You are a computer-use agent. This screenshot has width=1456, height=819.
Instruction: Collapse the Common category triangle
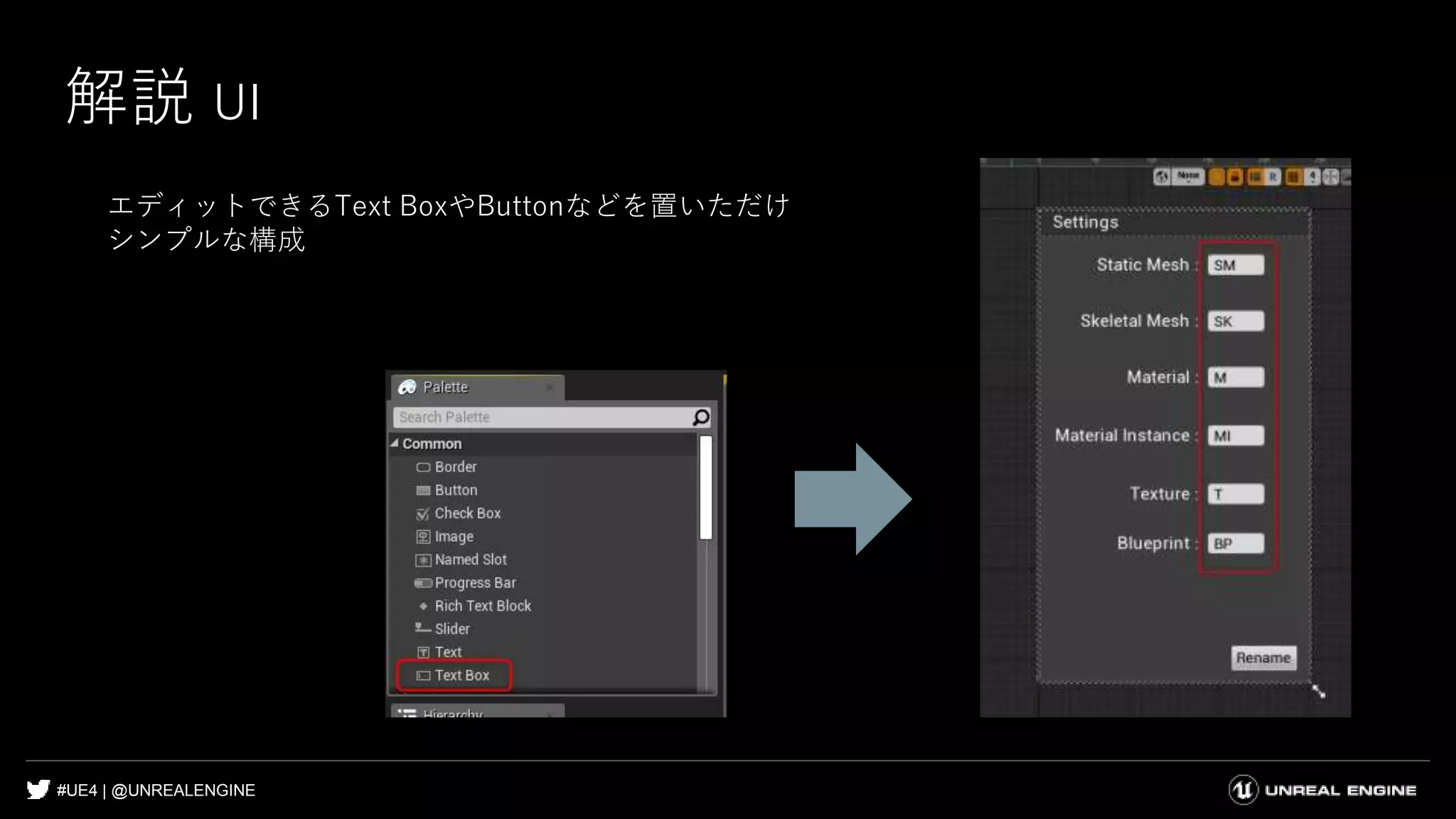tap(395, 443)
